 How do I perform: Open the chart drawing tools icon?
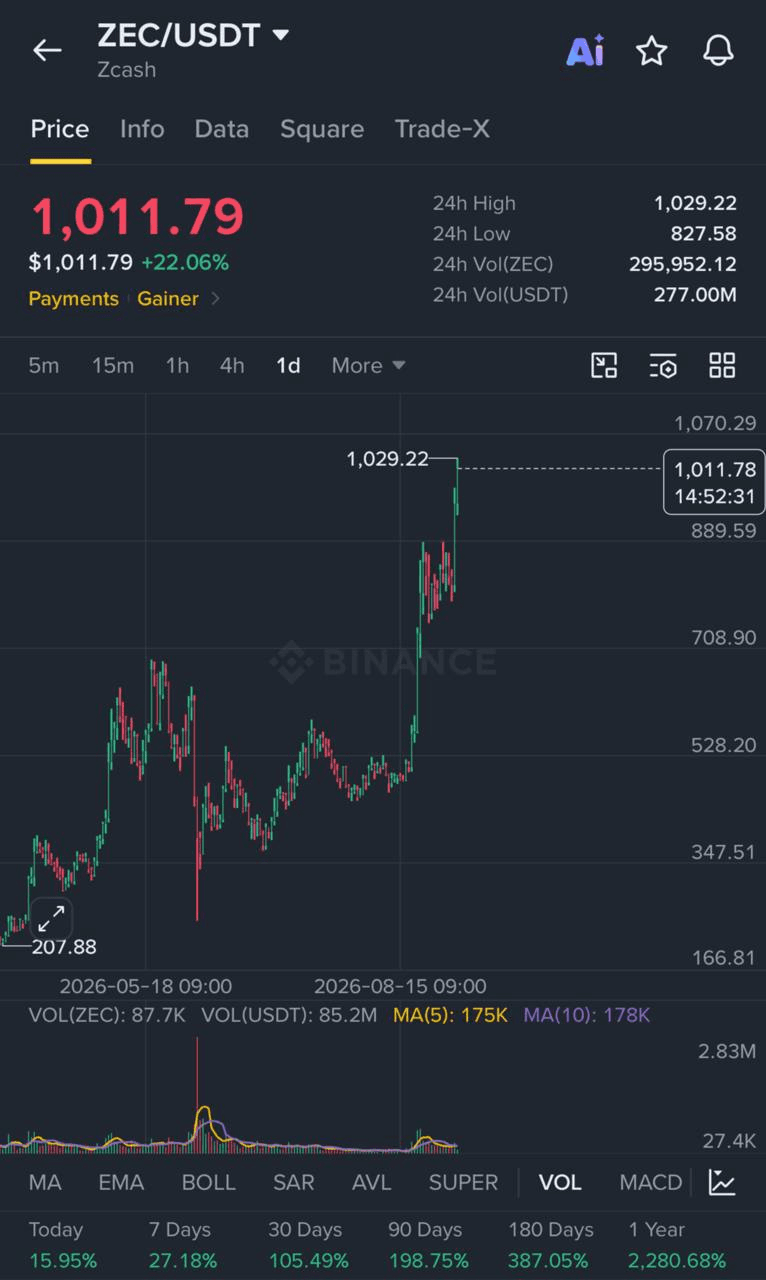(604, 365)
